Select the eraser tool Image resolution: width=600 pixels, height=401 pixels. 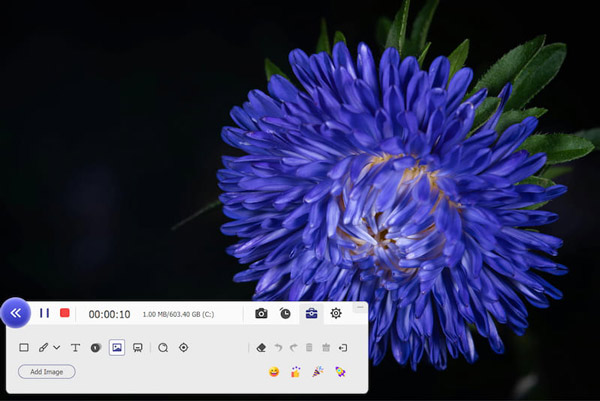(261, 347)
